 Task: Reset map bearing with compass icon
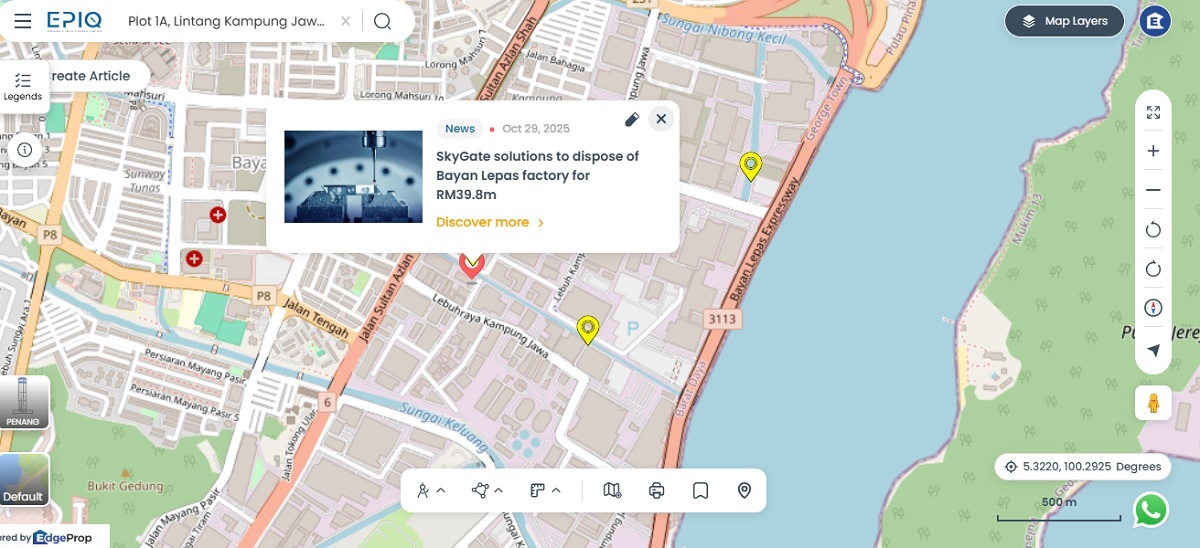click(x=1153, y=307)
